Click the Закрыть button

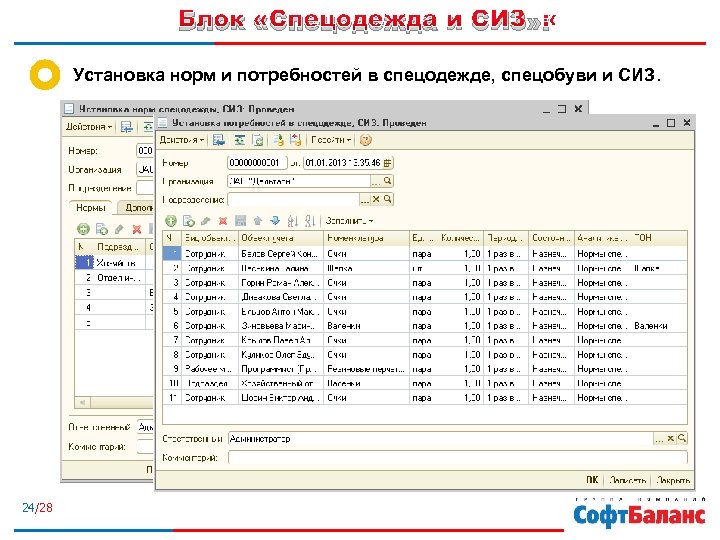tap(673, 480)
